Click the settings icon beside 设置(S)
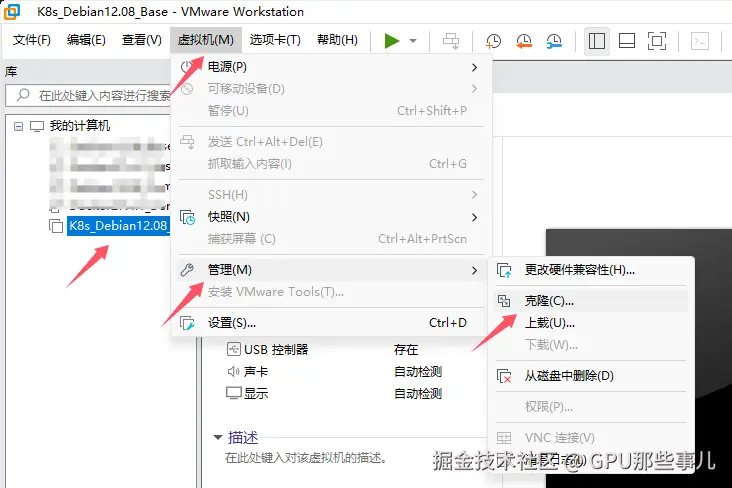Screen dimensions: 732x488 [188, 323]
